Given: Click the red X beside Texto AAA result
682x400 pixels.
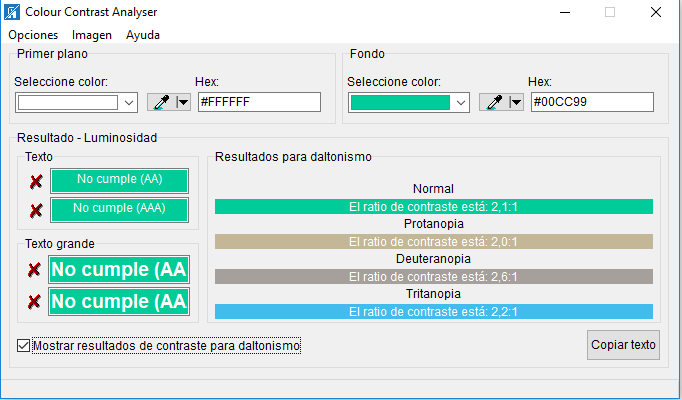Looking at the screenshot, I should (x=36, y=210).
